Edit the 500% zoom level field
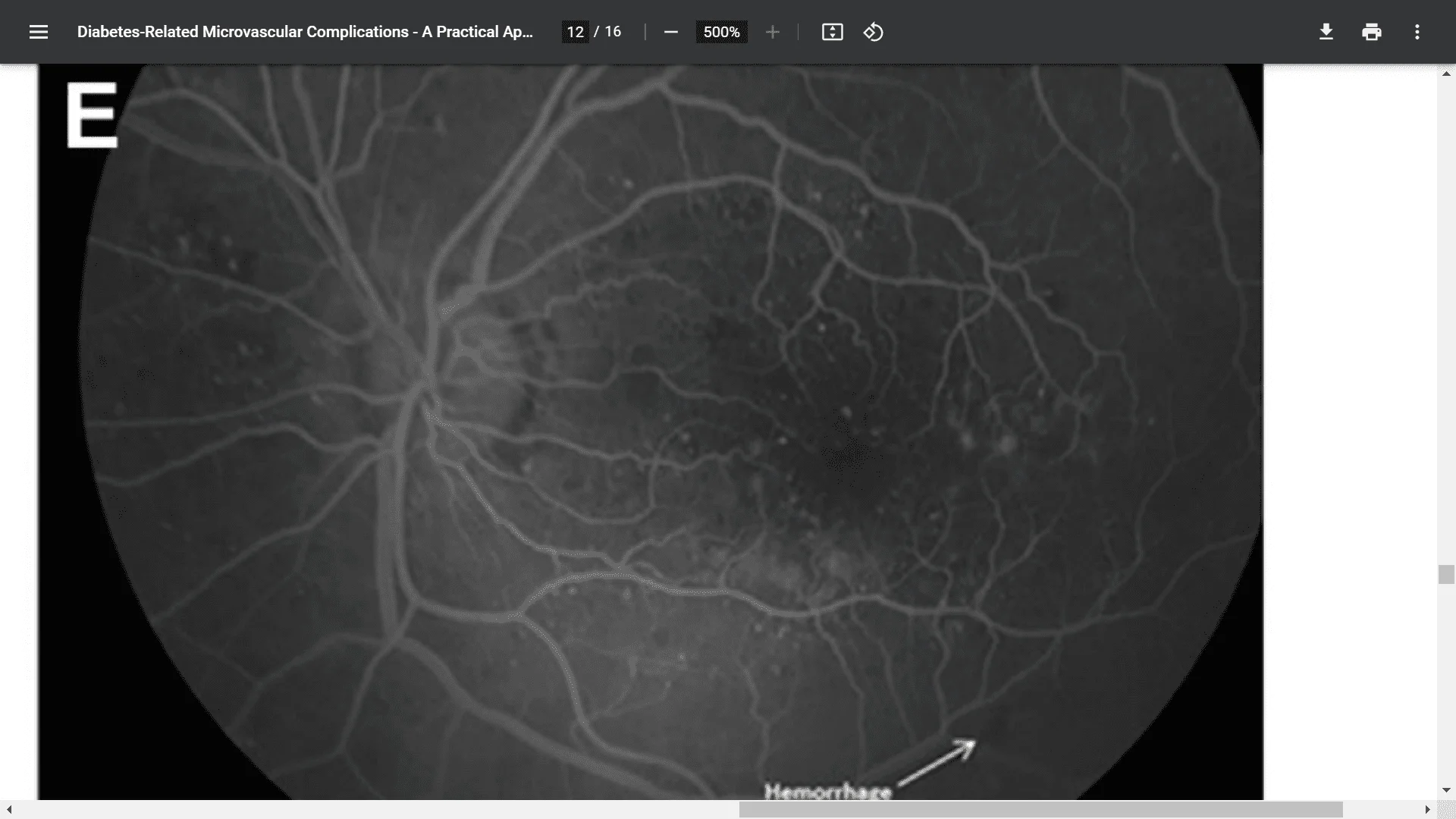Screen dimensions: 1456x819 point(721,32)
